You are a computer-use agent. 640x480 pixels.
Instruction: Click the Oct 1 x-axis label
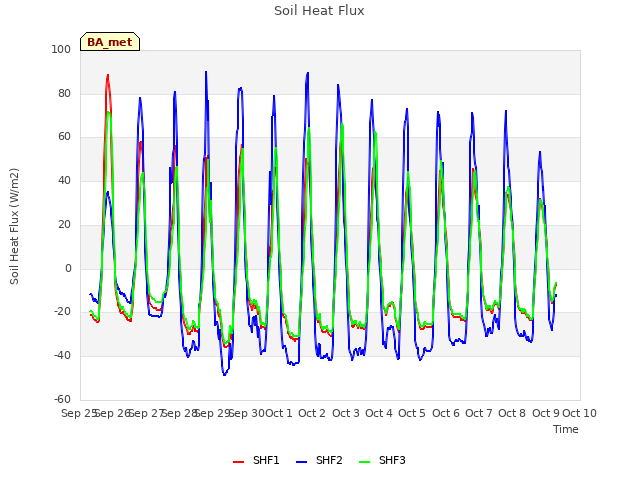[279, 413]
